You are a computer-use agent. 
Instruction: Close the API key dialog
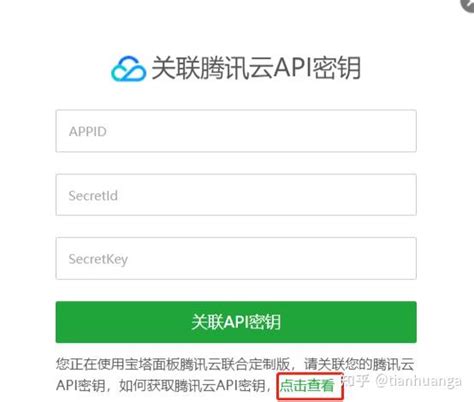[x=468, y=5]
